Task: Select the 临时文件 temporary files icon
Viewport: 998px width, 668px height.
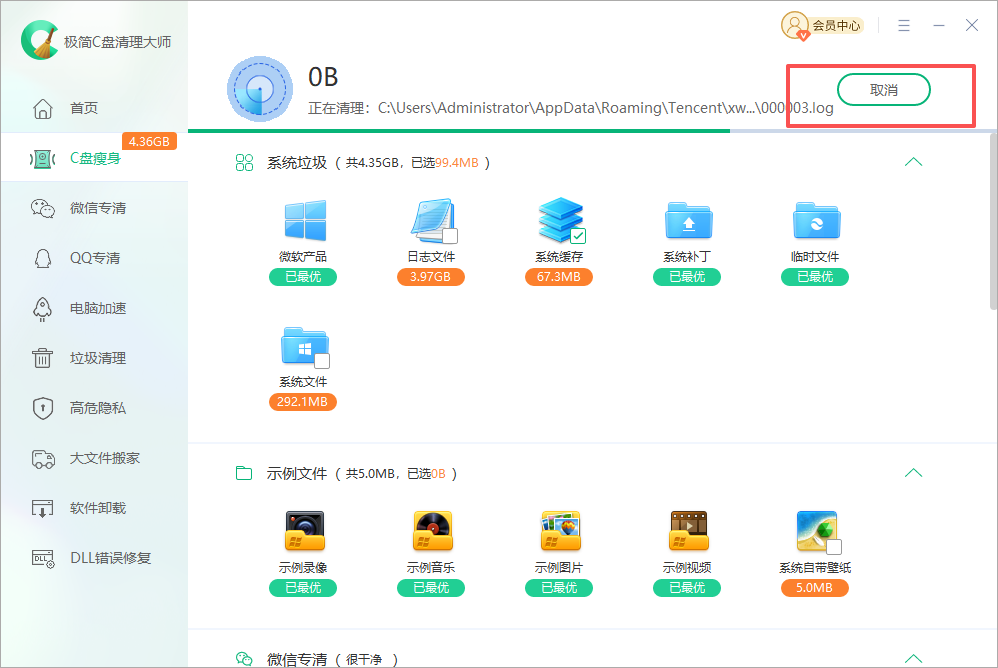Action: point(815,219)
